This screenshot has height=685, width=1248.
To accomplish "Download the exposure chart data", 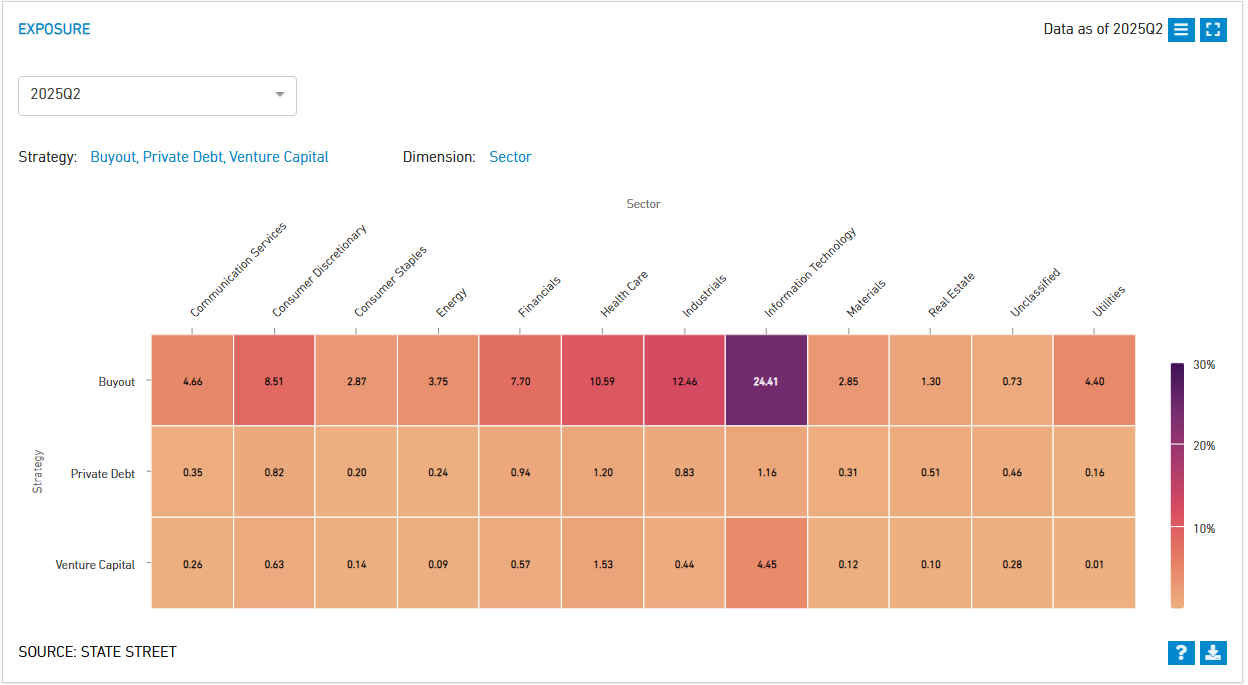I will click(x=1213, y=653).
